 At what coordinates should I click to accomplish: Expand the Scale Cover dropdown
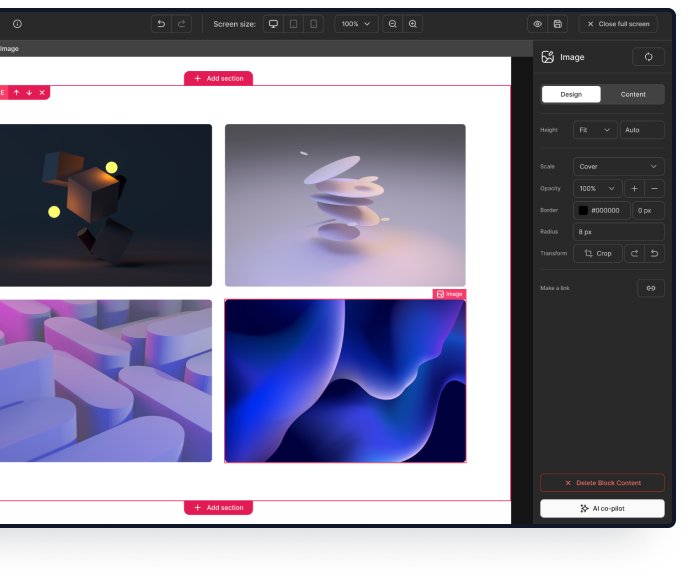coord(618,167)
